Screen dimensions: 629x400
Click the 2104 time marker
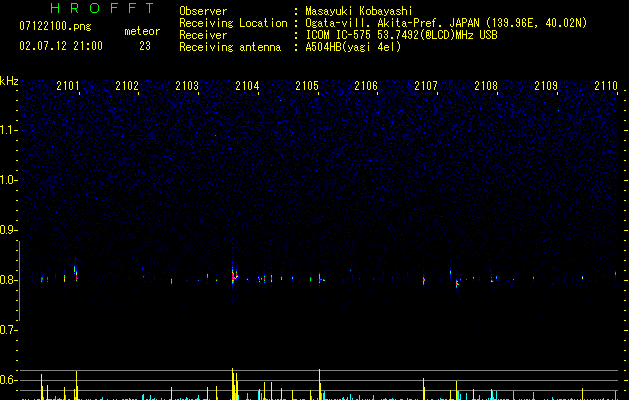click(x=247, y=86)
